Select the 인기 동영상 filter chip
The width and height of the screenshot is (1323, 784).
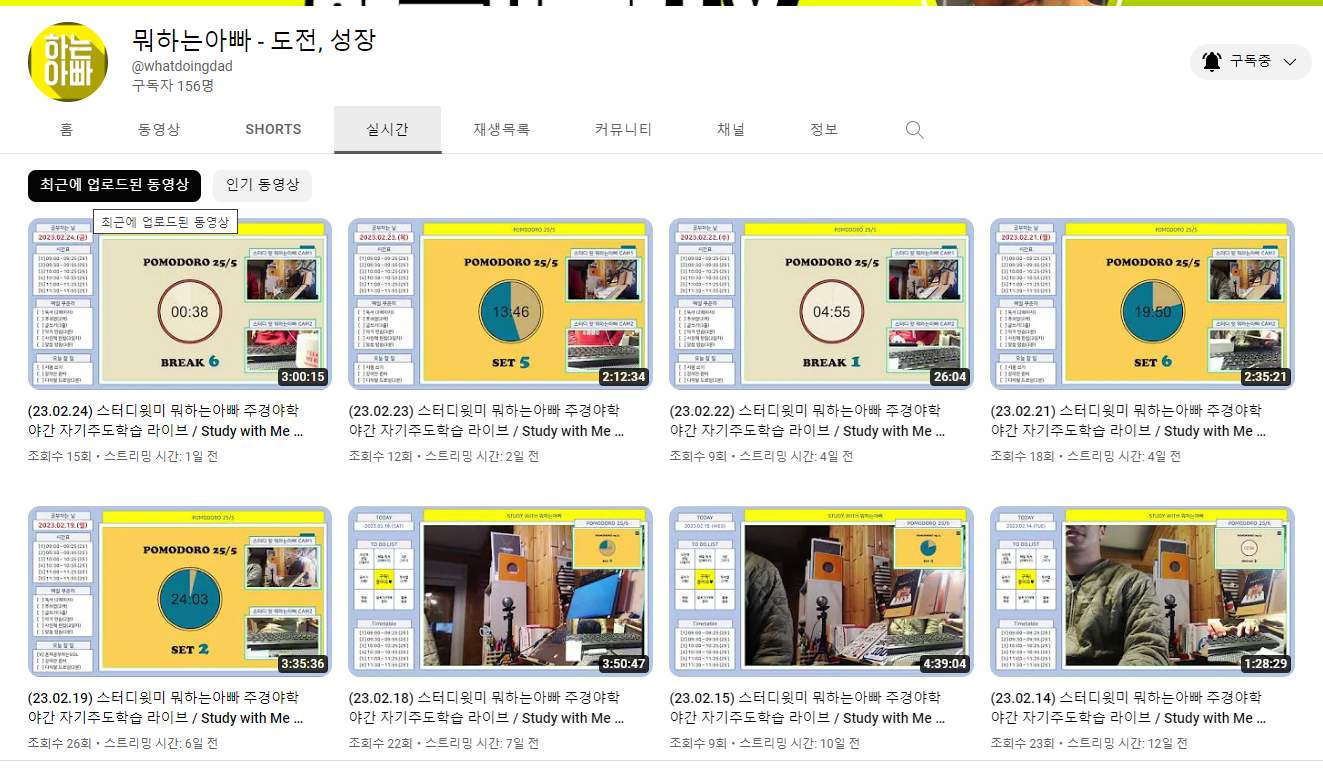tap(262, 185)
